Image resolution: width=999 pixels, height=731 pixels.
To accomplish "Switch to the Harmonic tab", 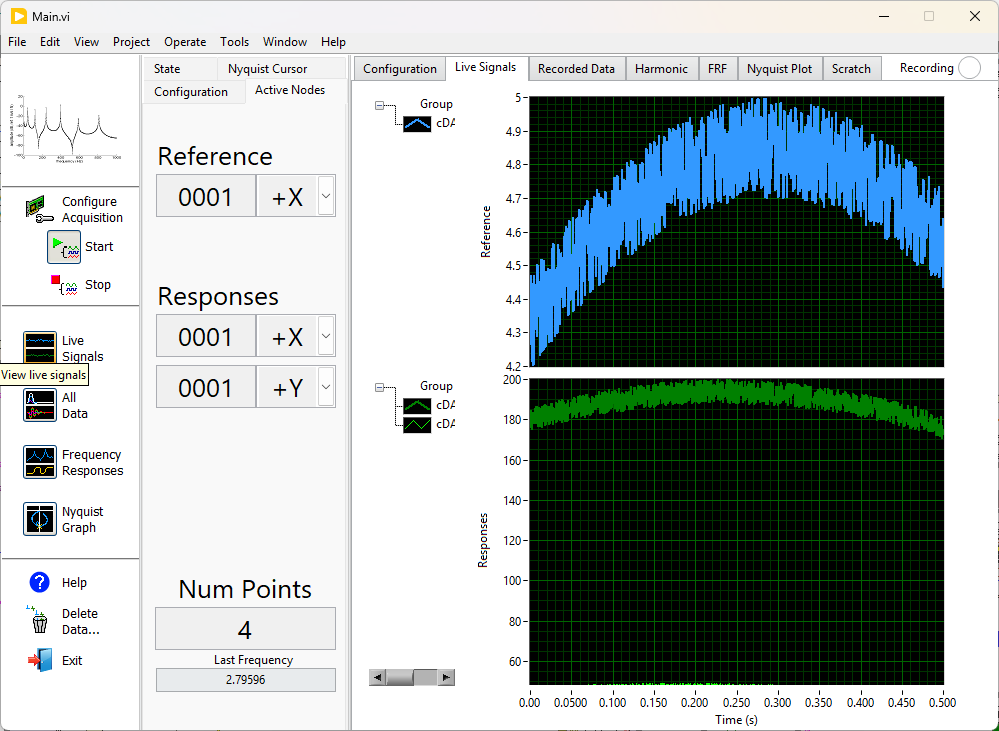I will pyautogui.click(x=661, y=69).
